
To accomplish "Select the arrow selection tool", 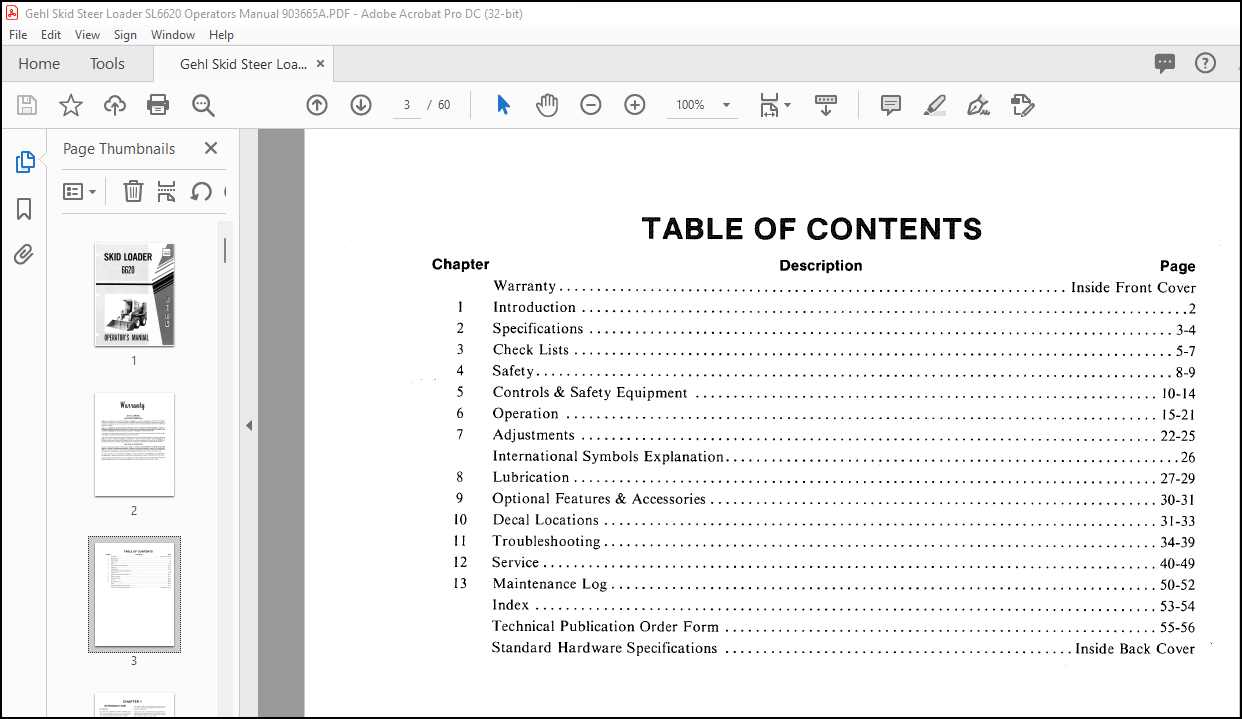I will click(503, 105).
